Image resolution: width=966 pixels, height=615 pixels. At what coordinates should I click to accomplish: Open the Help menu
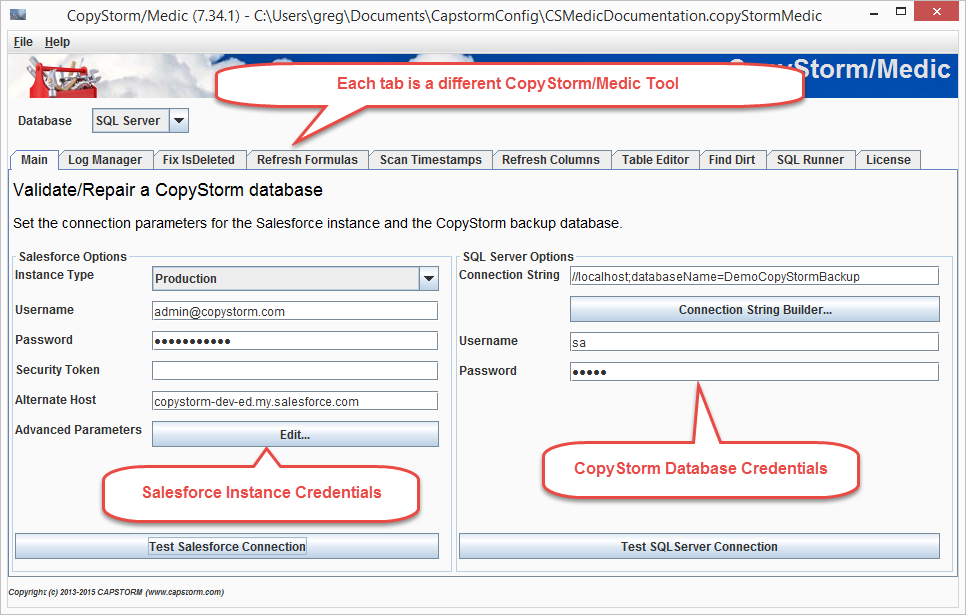57,42
